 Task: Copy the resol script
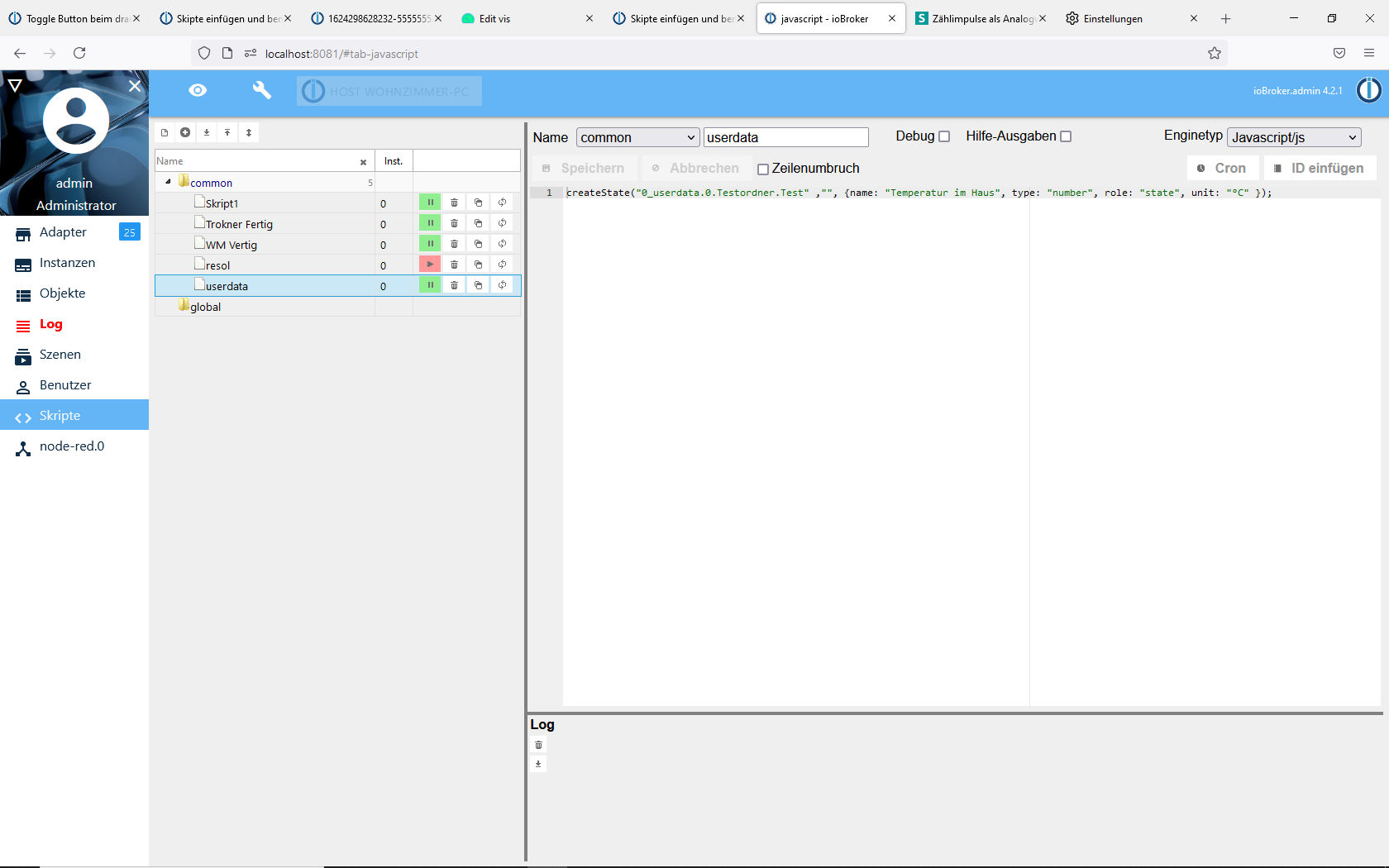478,265
